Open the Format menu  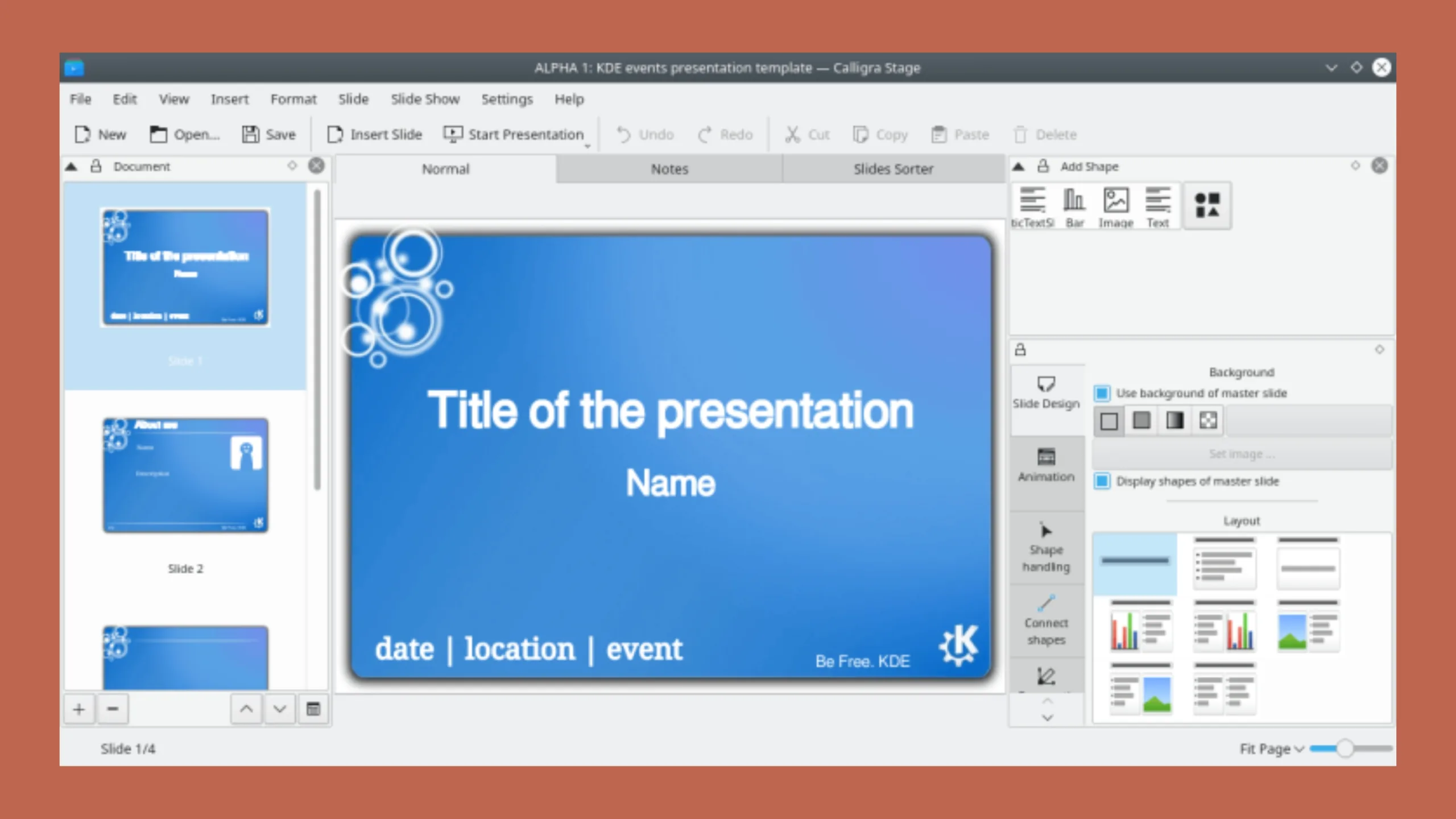point(293,99)
